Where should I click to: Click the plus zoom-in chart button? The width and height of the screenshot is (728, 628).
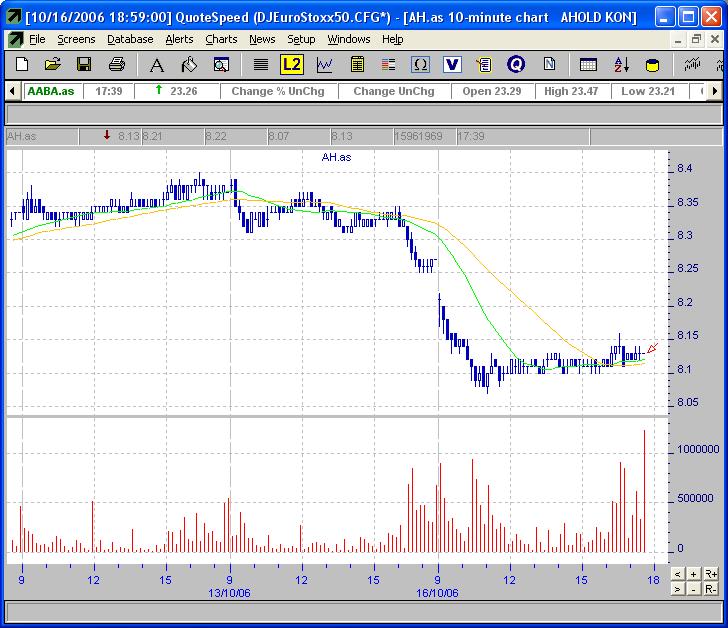[x=693, y=574]
